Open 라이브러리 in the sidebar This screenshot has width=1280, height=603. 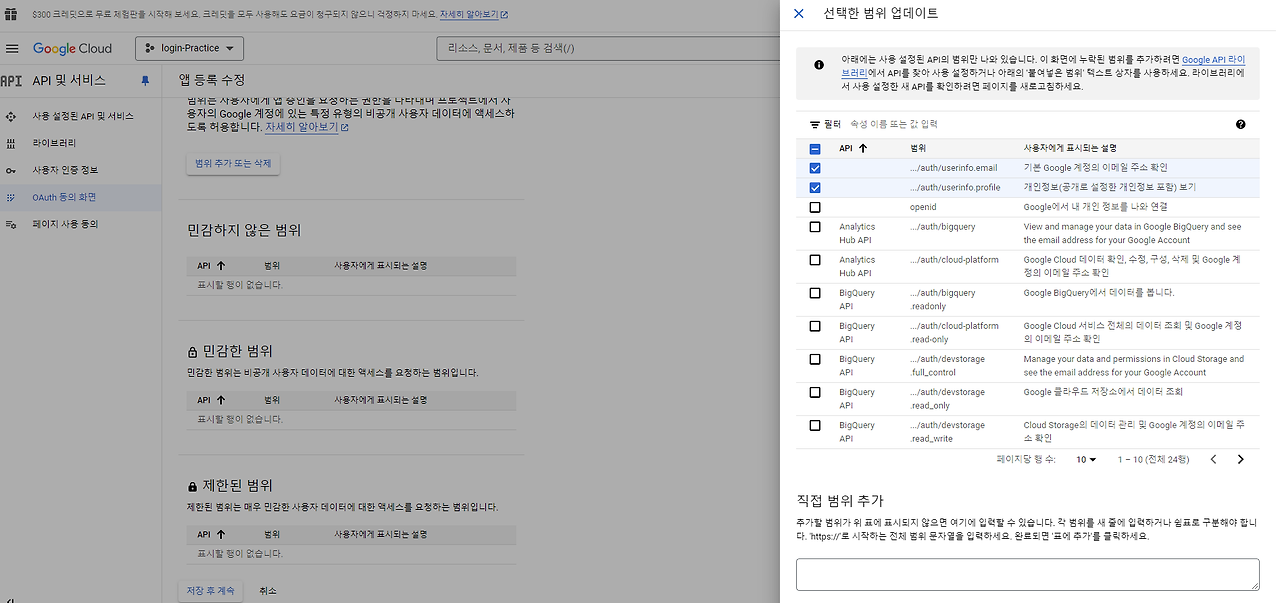pos(53,143)
